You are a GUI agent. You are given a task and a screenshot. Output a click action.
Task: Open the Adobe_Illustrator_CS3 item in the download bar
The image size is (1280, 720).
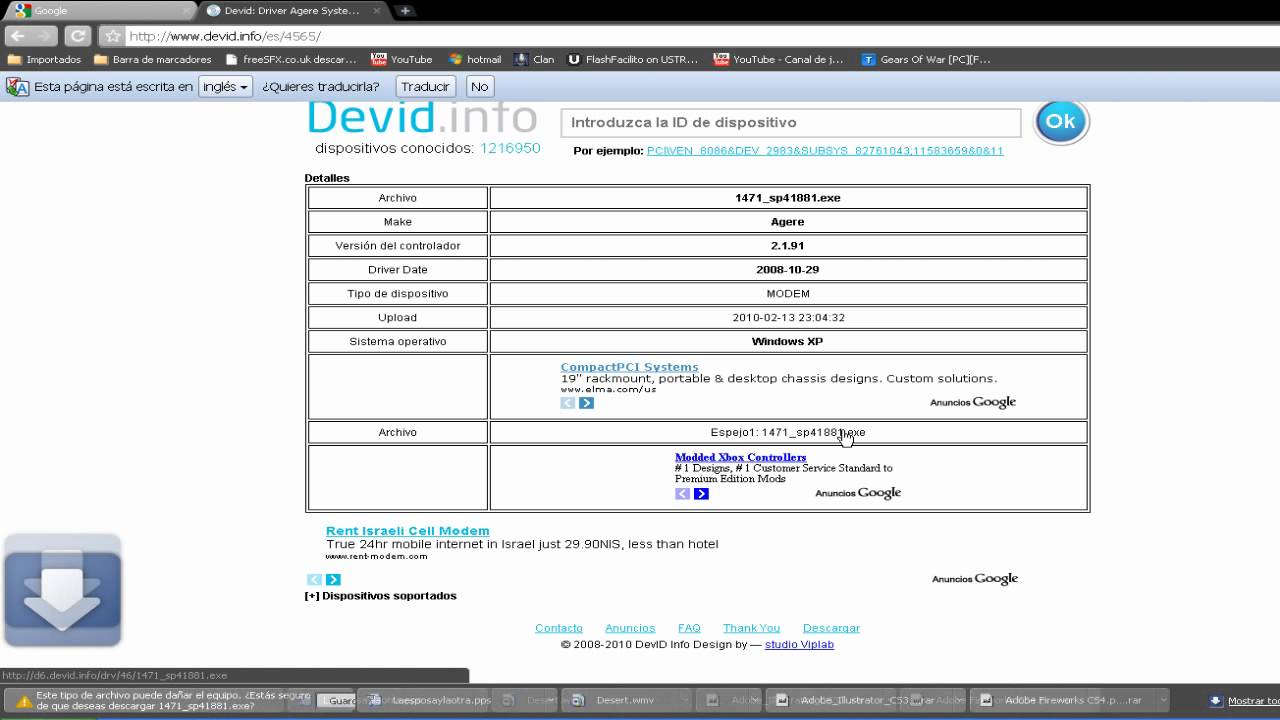868,701
